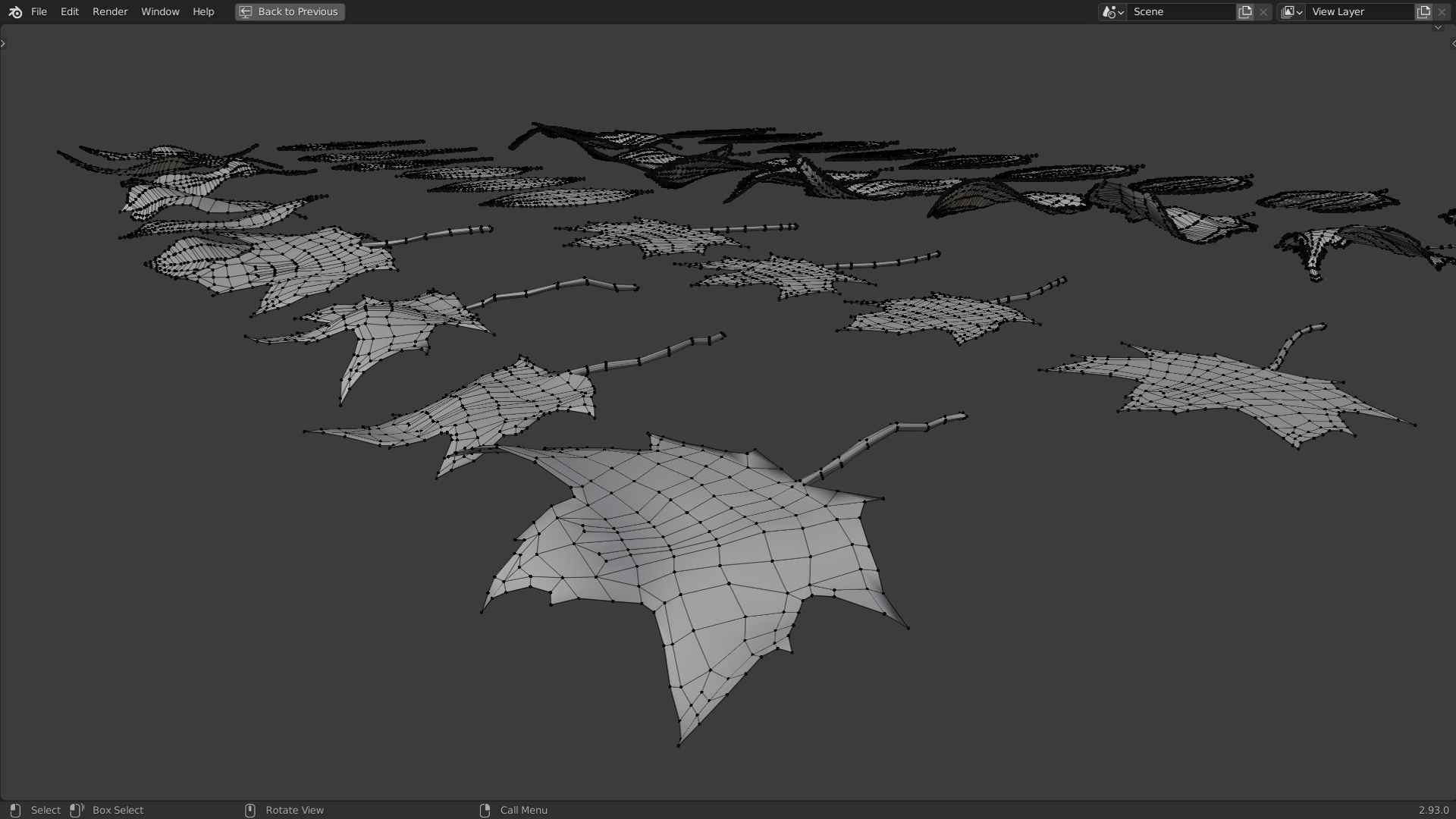This screenshot has width=1456, height=819.
Task: Expand the left toolbar arrow
Action: [x=3, y=43]
